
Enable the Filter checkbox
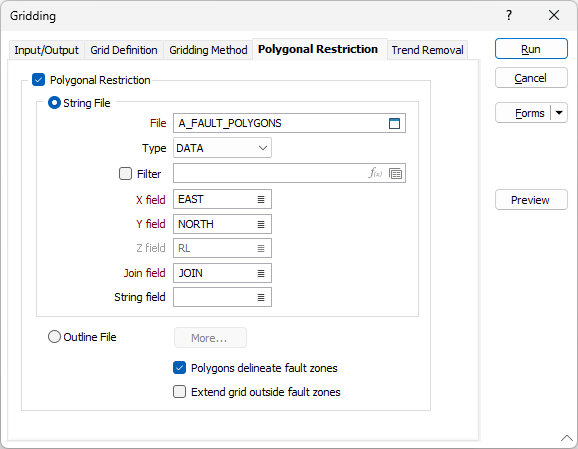tap(125, 174)
